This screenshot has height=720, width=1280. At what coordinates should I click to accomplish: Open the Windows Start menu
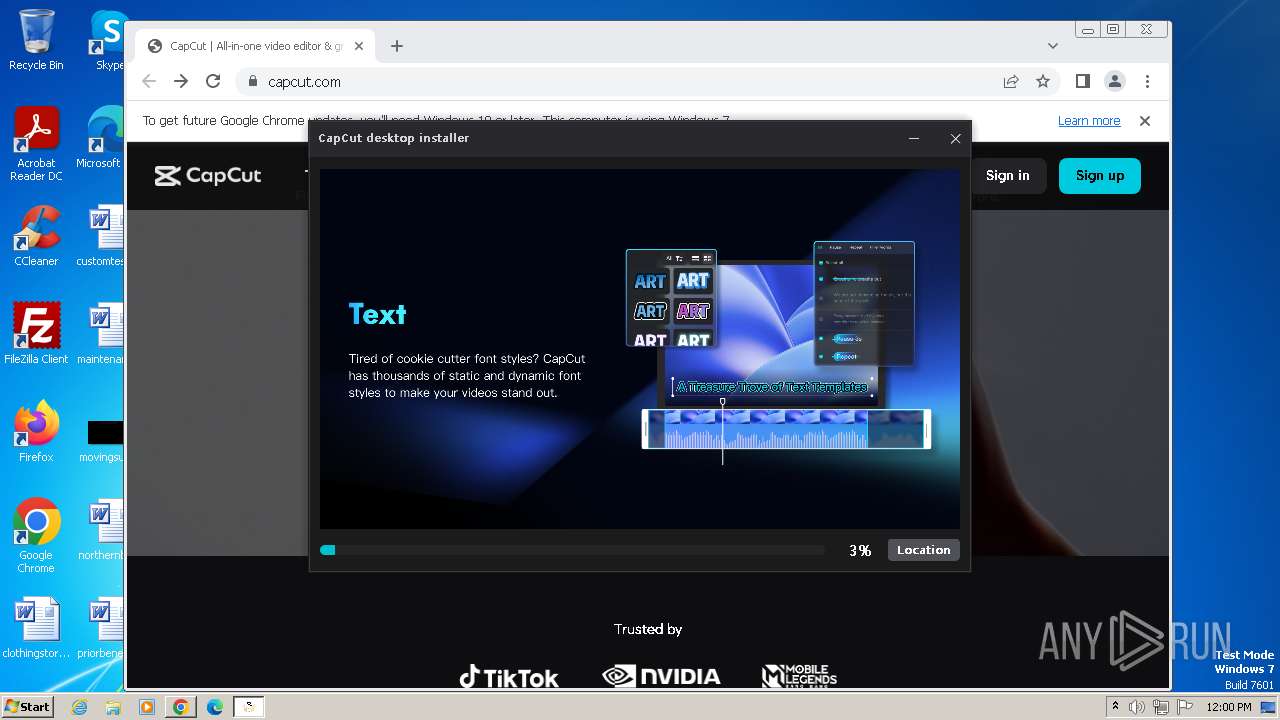pyautogui.click(x=27, y=707)
